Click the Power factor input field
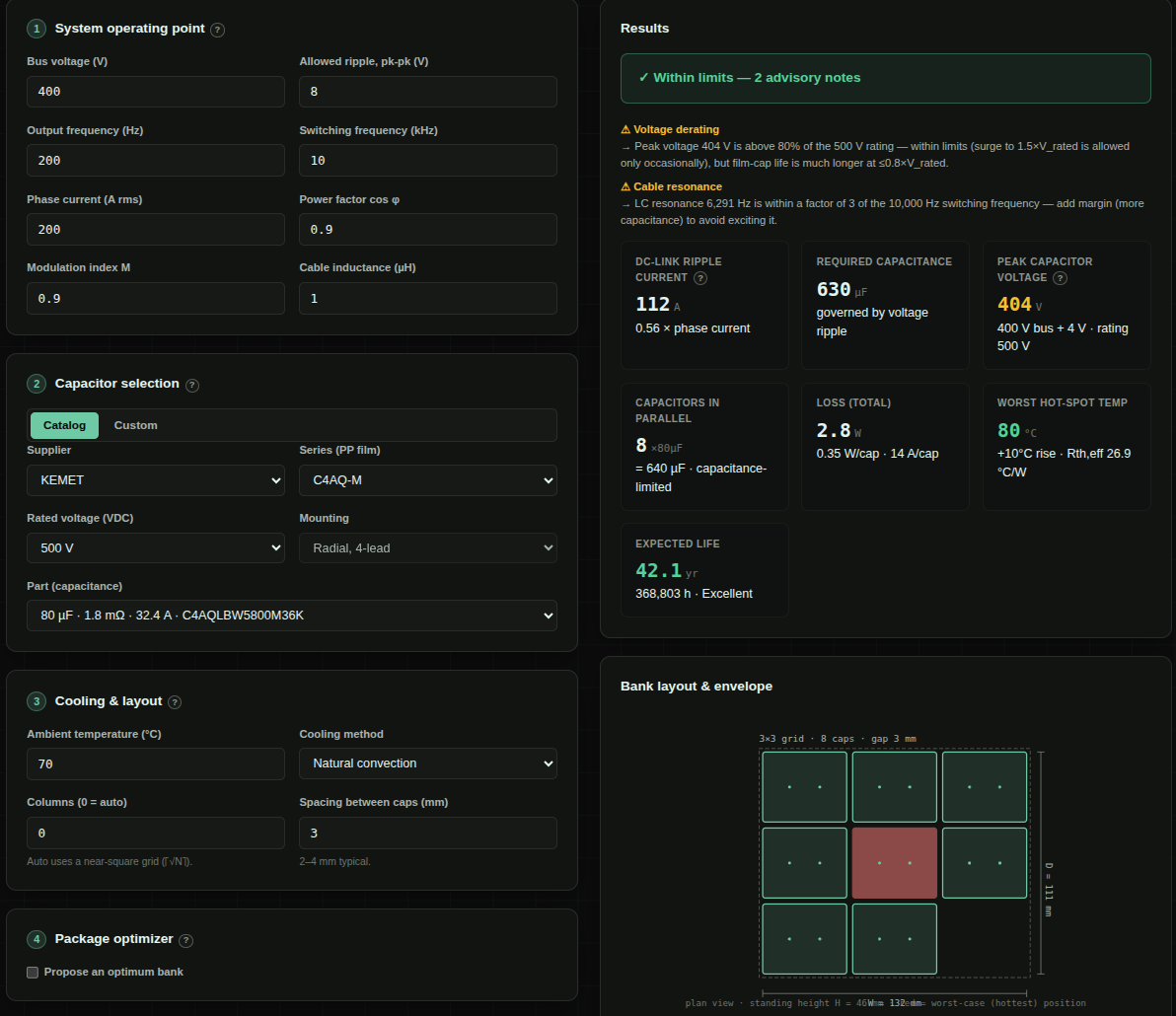 click(428, 230)
